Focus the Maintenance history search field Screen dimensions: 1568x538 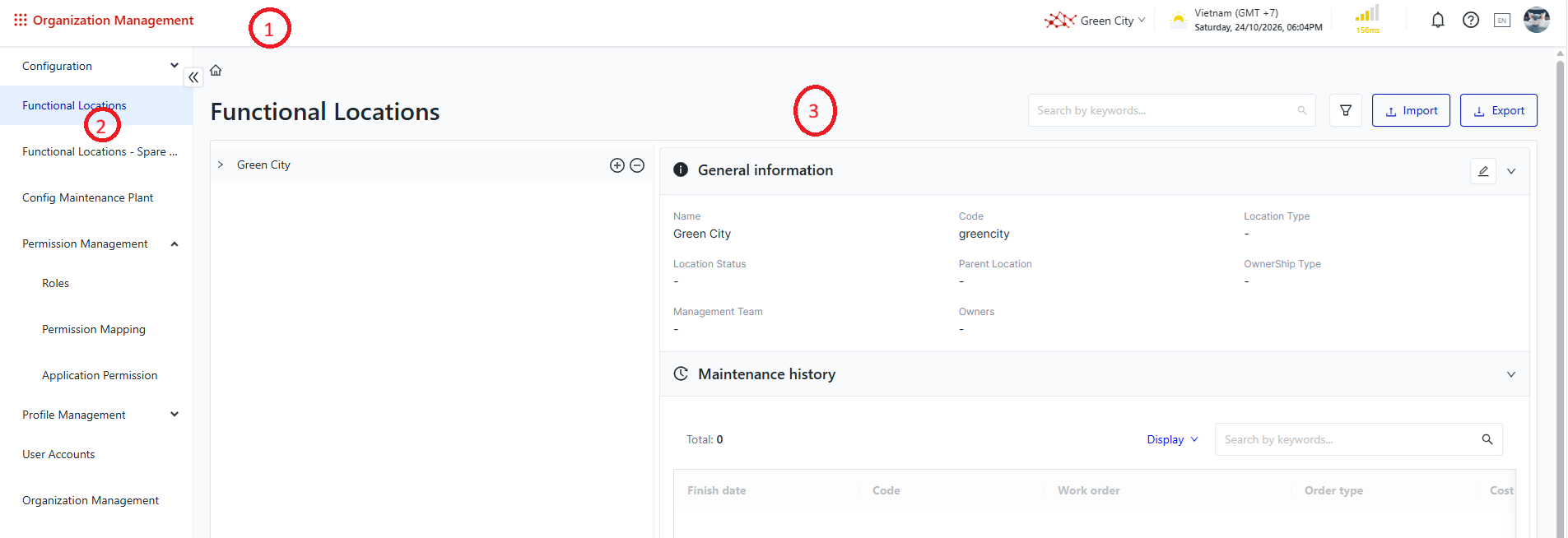[1359, 439]
